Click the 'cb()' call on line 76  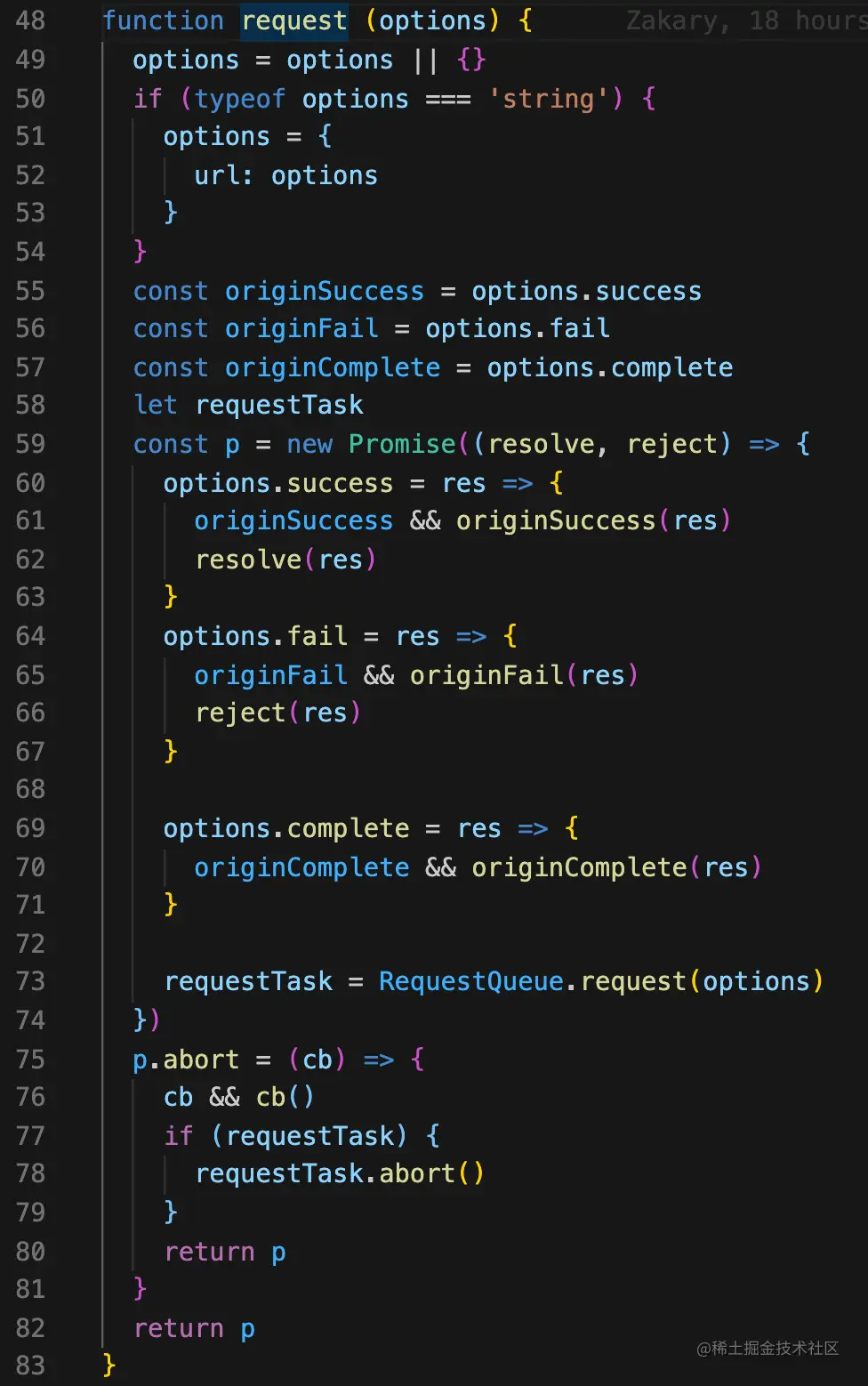tap(285, 1097)
